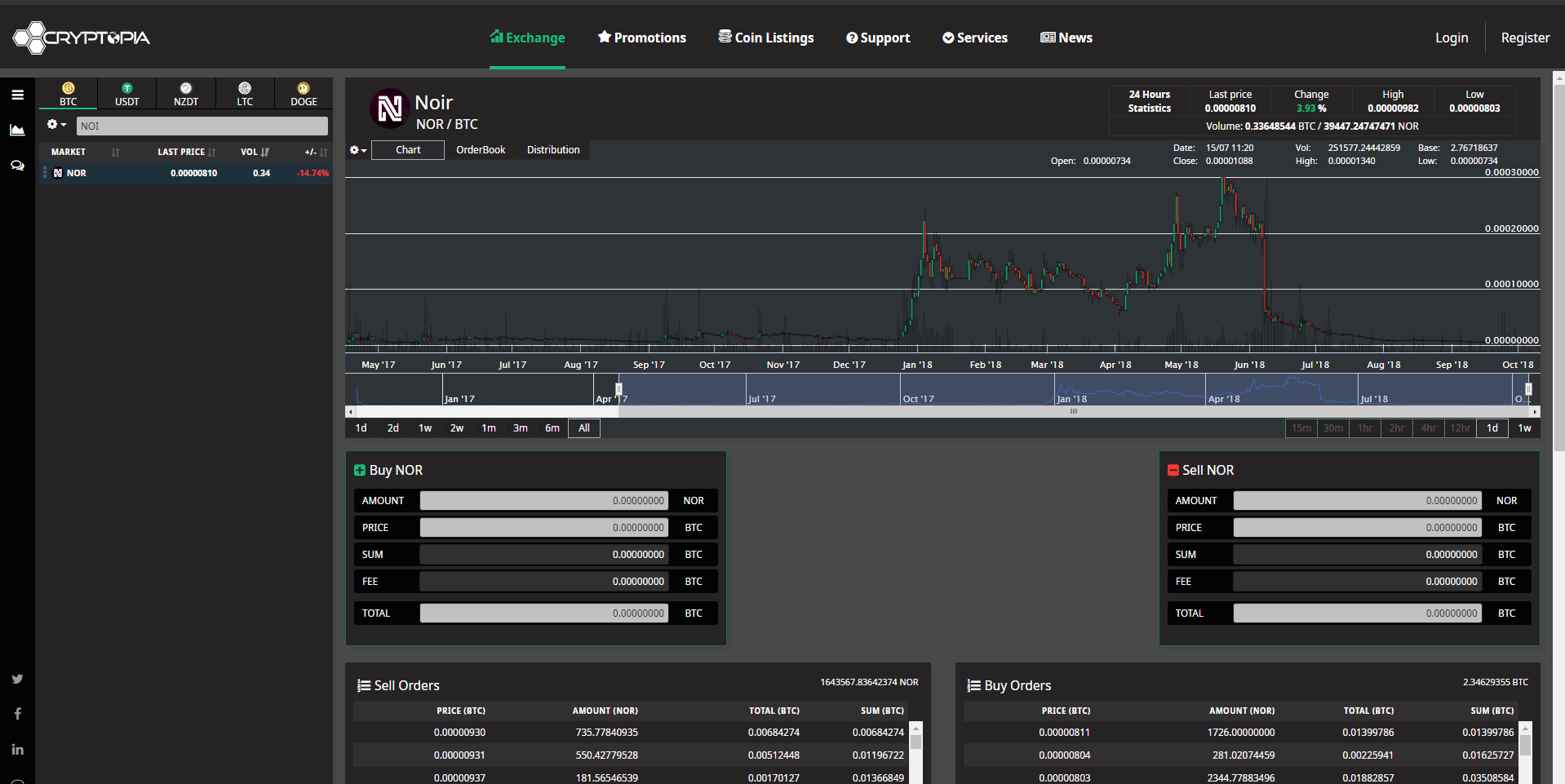
Task: Click the Cryptopia logo
Action: (81, 38)
